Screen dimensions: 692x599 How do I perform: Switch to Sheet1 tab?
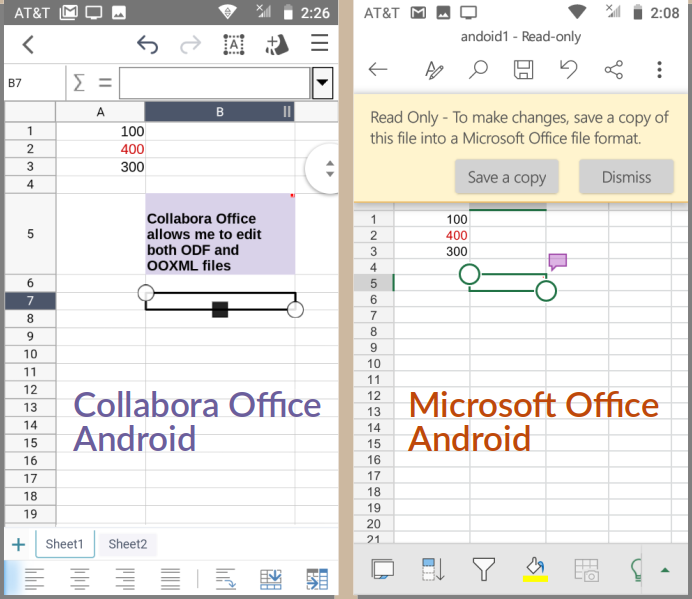point(64,544)
